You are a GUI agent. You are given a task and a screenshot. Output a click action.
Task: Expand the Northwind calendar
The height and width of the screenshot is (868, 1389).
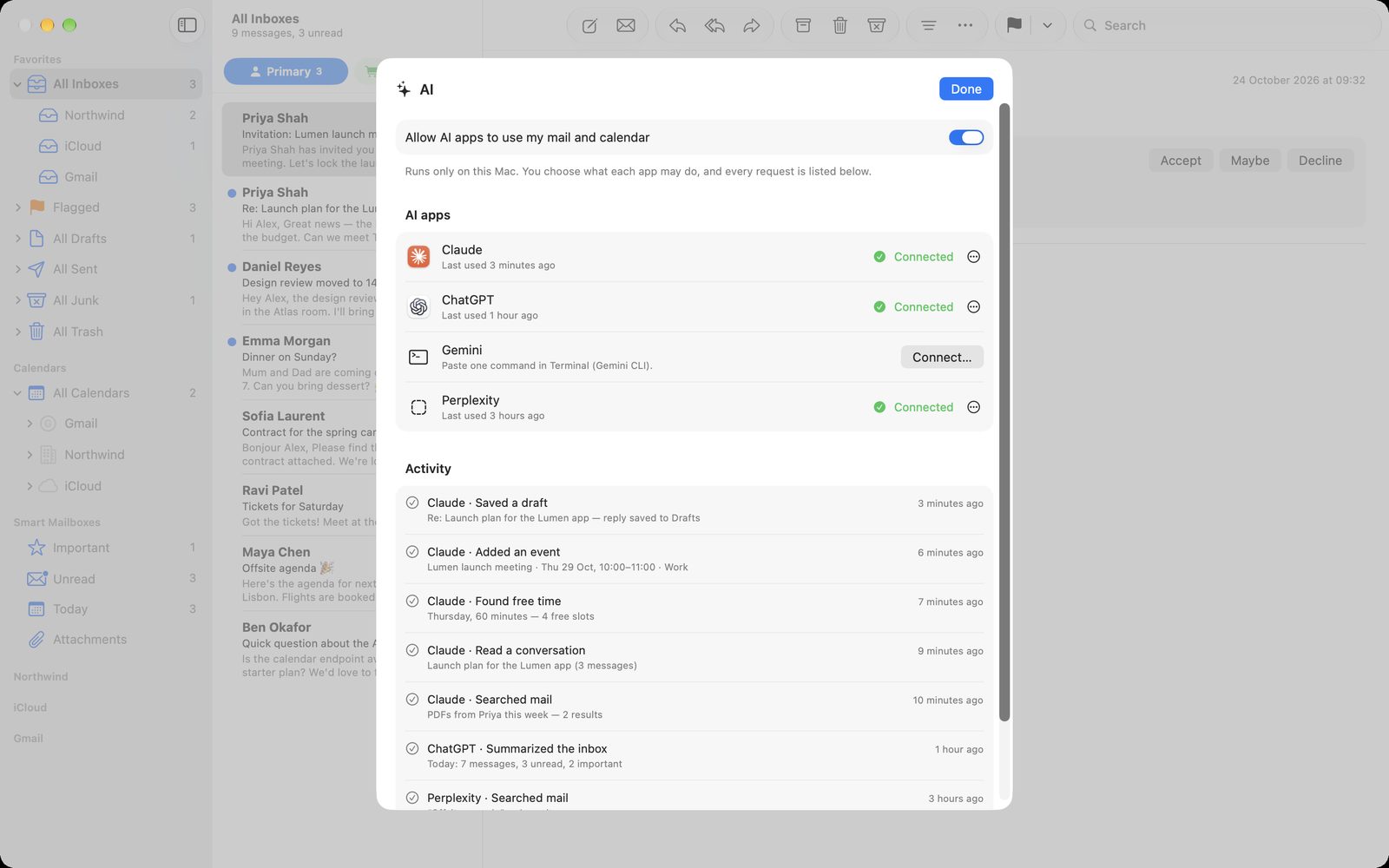click(x=30, y=455)
